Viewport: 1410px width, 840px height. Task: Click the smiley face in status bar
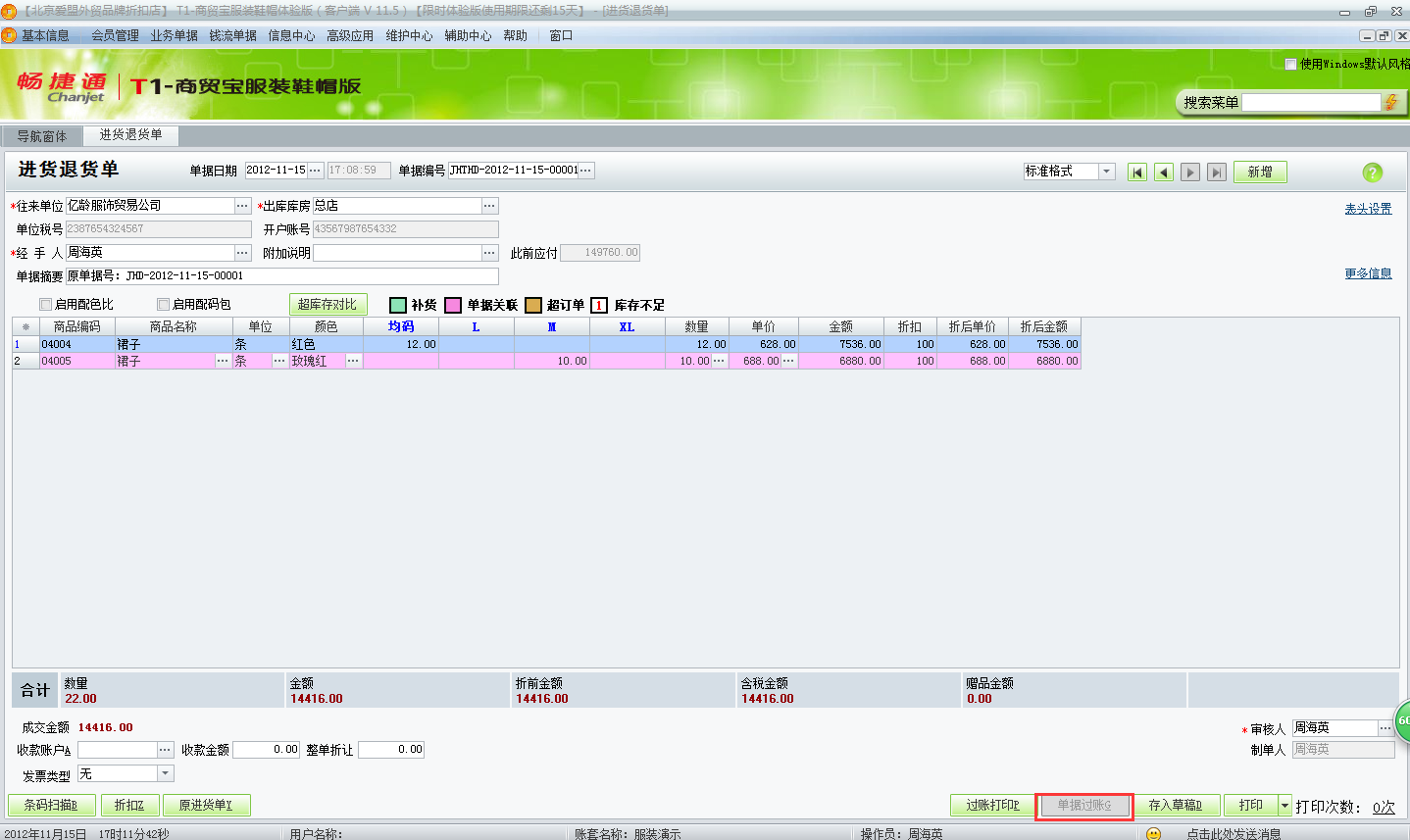coord(1153,834)
